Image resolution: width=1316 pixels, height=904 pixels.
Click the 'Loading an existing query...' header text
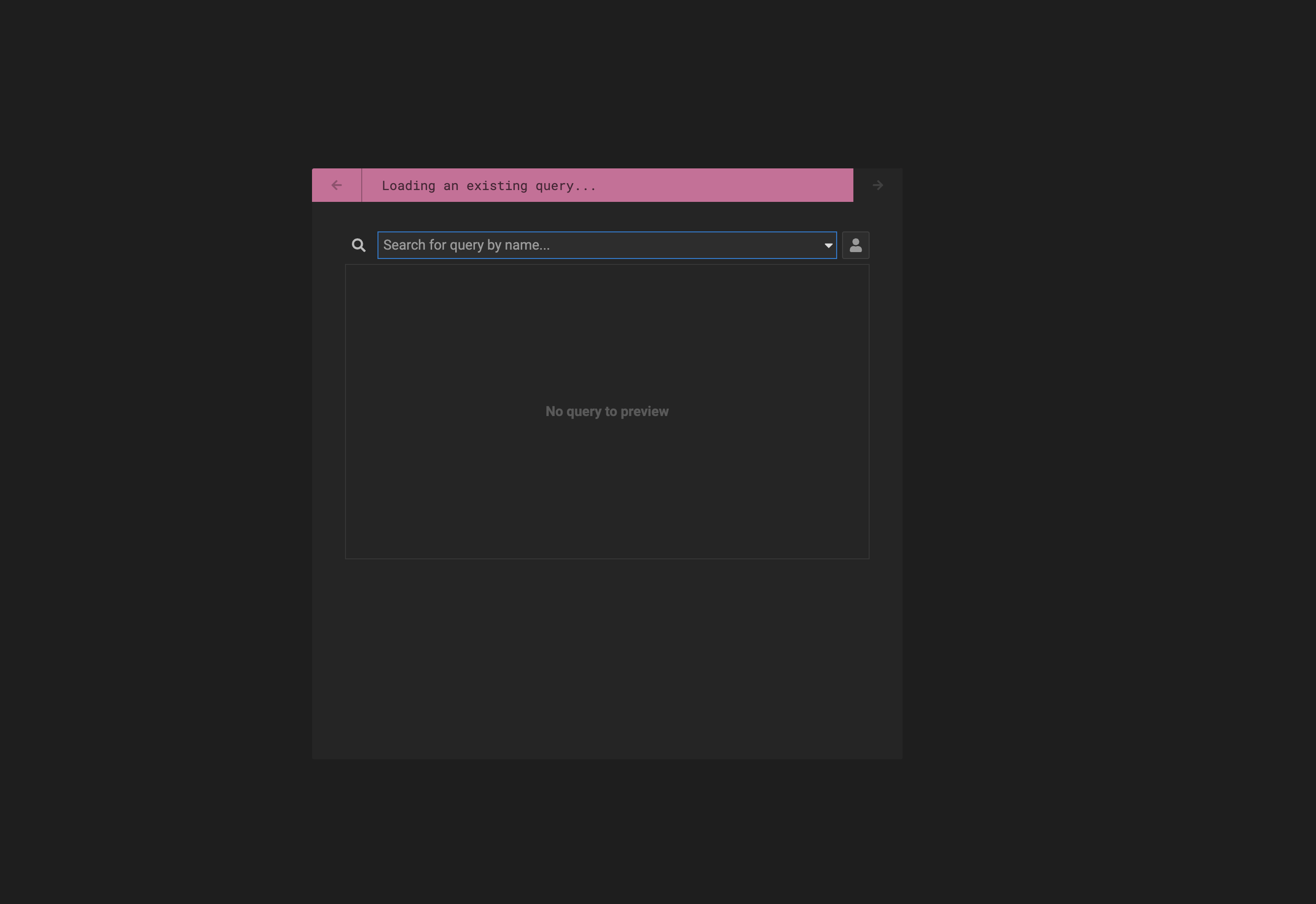(x=489, y=186)
